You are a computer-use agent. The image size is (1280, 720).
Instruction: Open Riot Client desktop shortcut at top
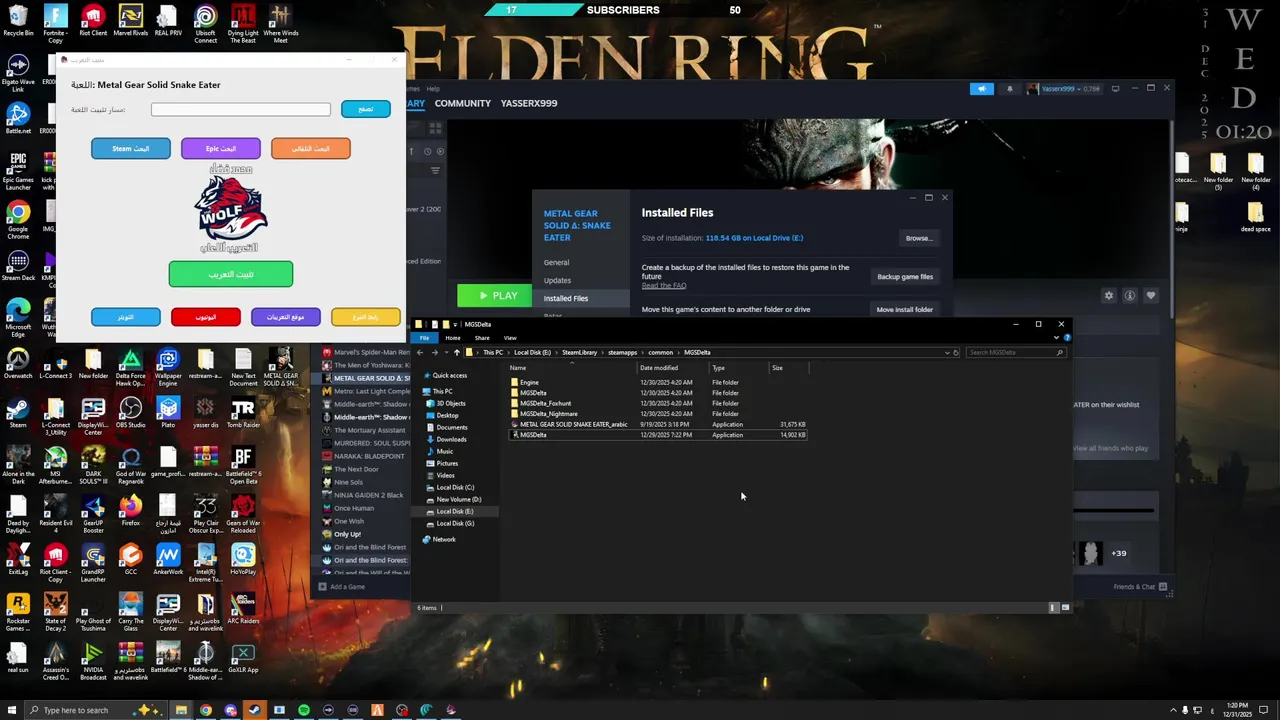pyautogui.click(x=93, y=21)
